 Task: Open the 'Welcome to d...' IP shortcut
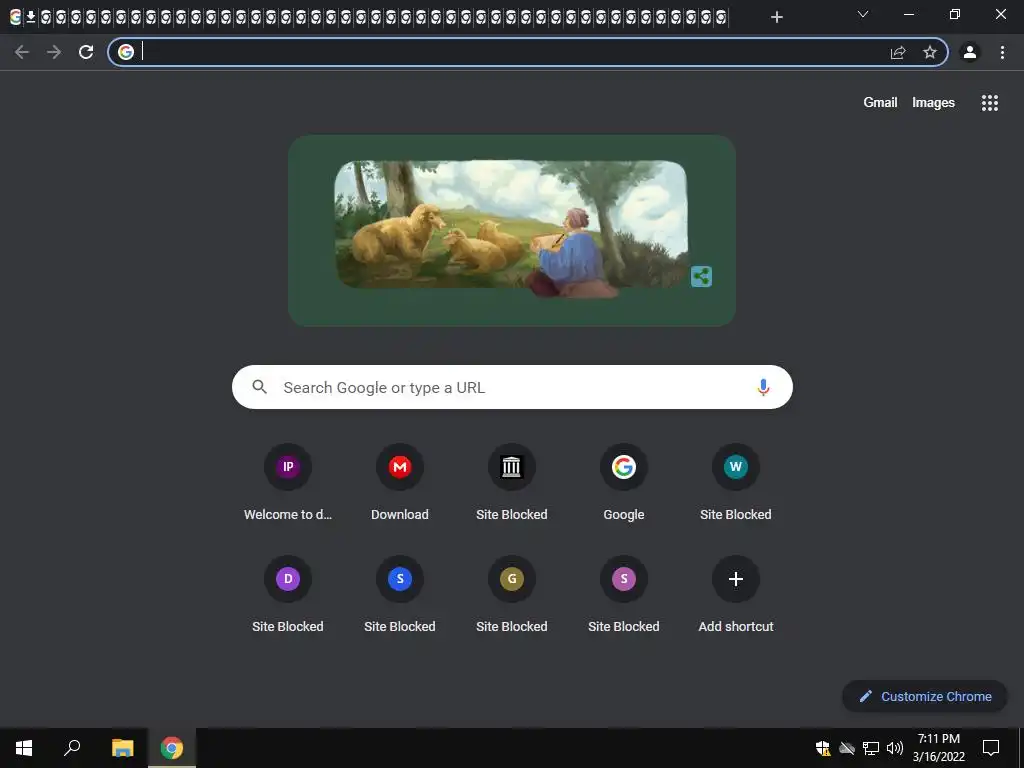(288, 483)
